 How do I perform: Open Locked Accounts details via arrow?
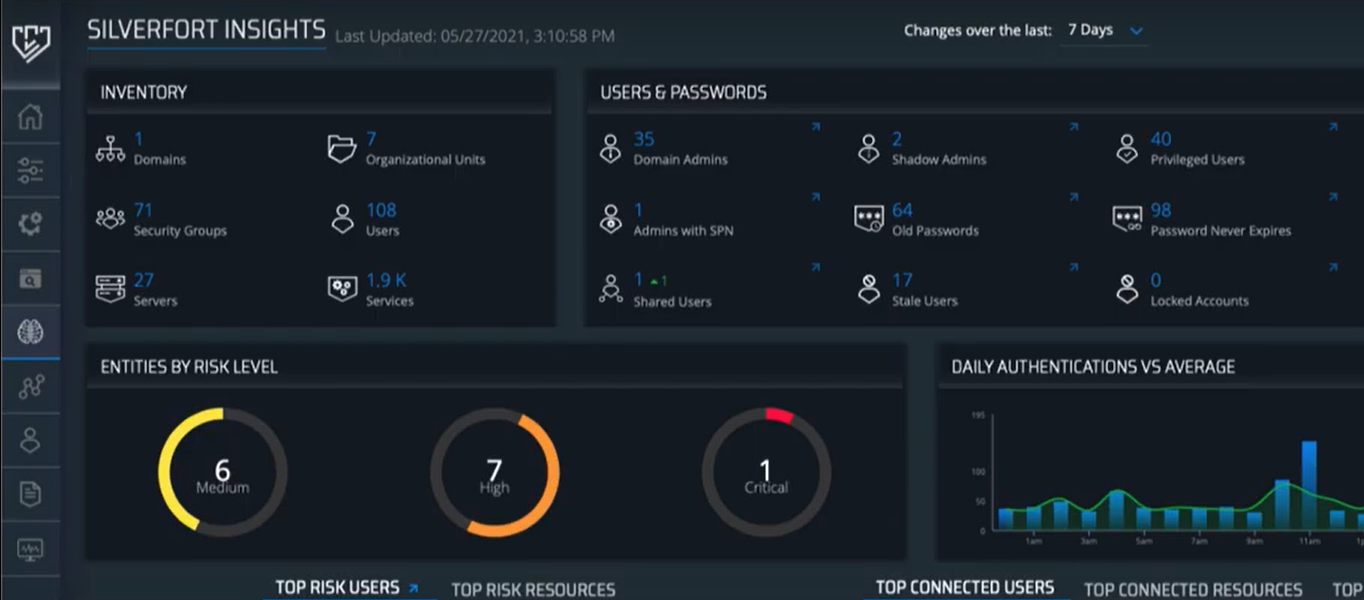(1332, 267)
